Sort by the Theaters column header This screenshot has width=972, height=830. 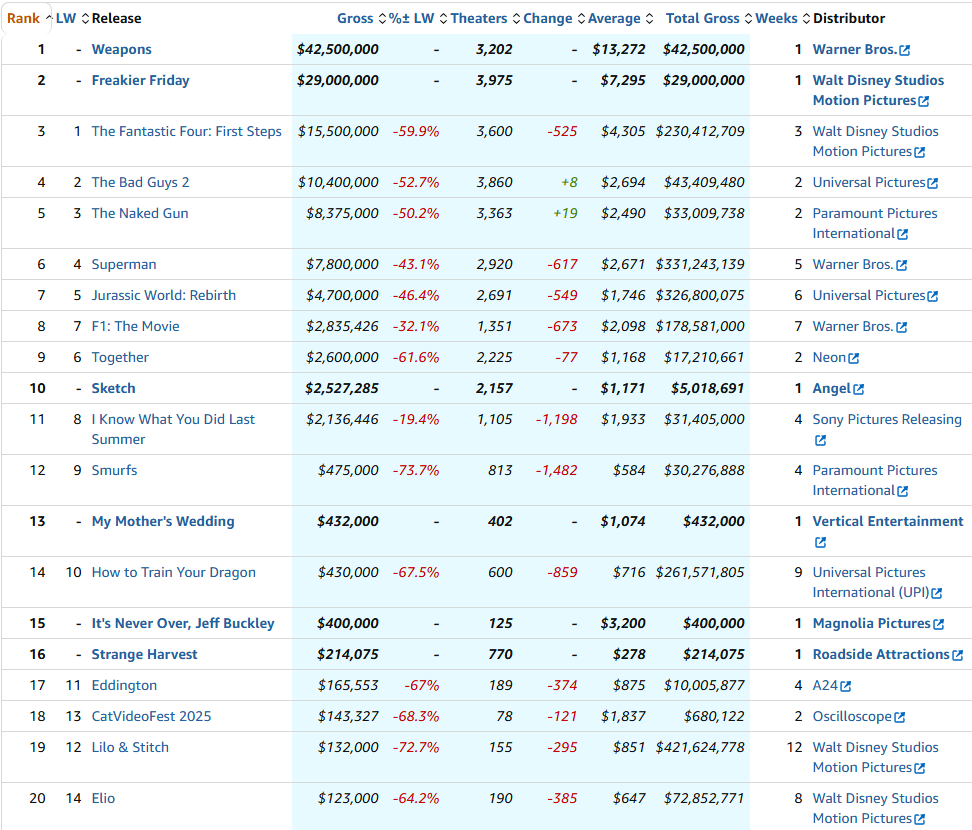tap(478, 18)
